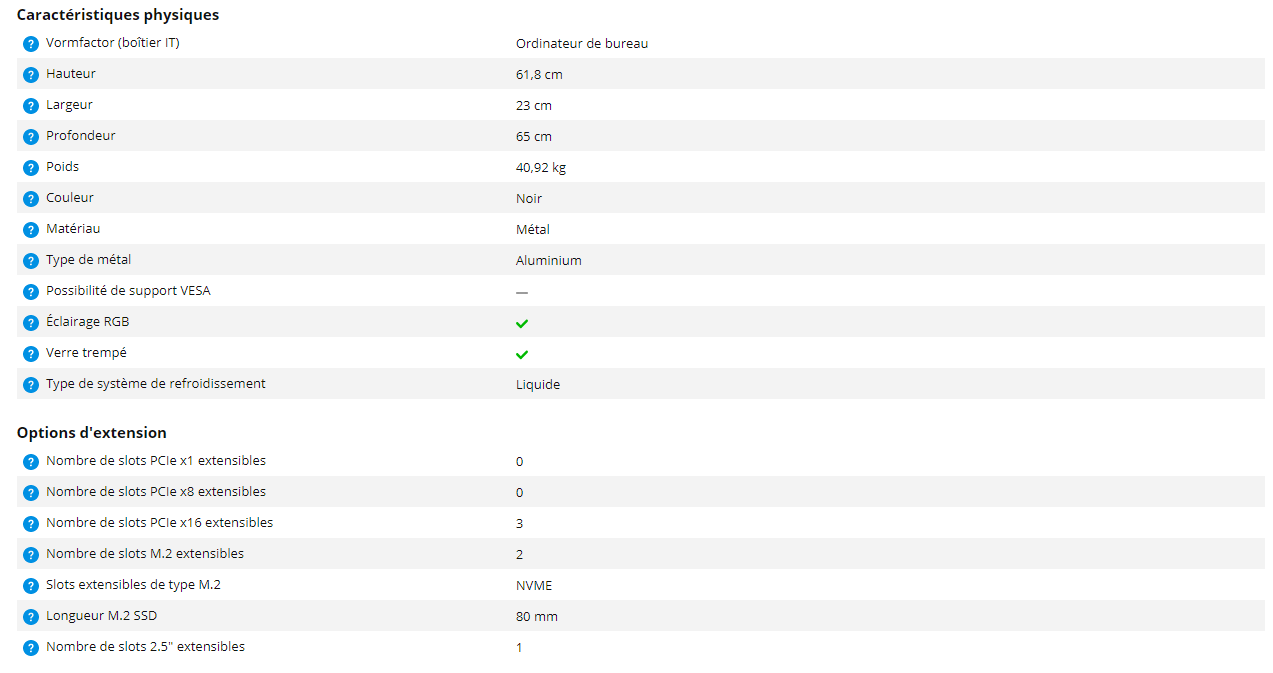The height and width of the screenshot is (673, 1273).
Task: Show help for PCIe x16 extensible slots
Action: click(31, 524)
